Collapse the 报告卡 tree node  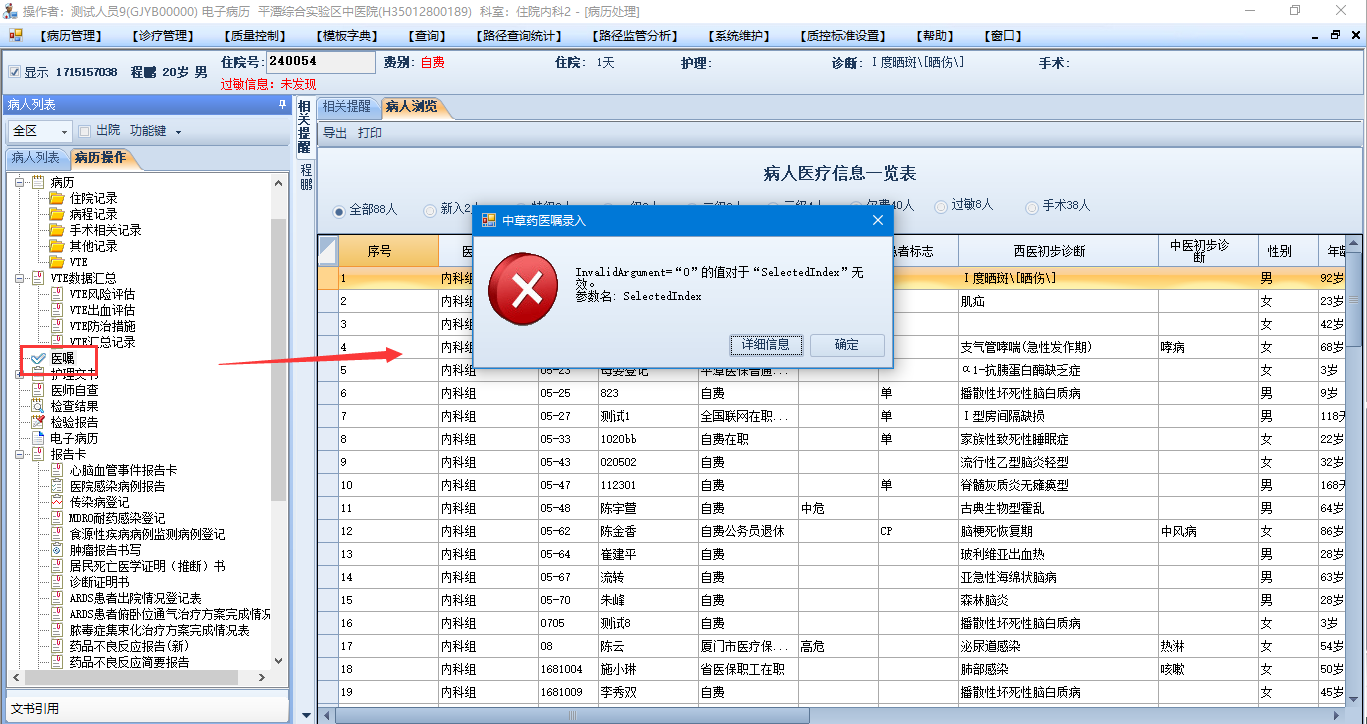point(19,454)
